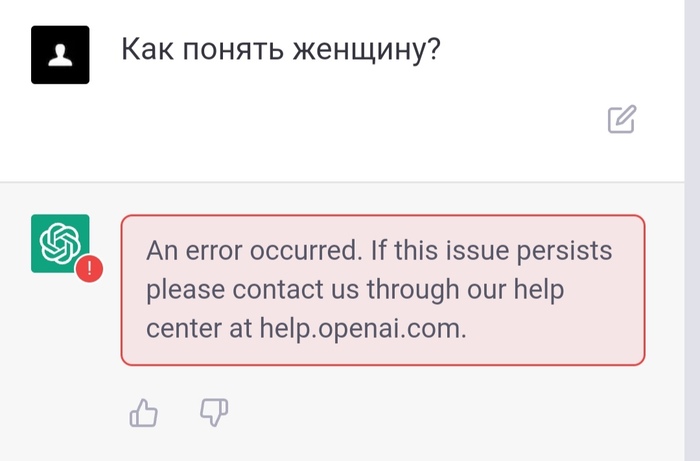
Task: Click the red exclamation error badge
Action: click(x=89, y=269)
